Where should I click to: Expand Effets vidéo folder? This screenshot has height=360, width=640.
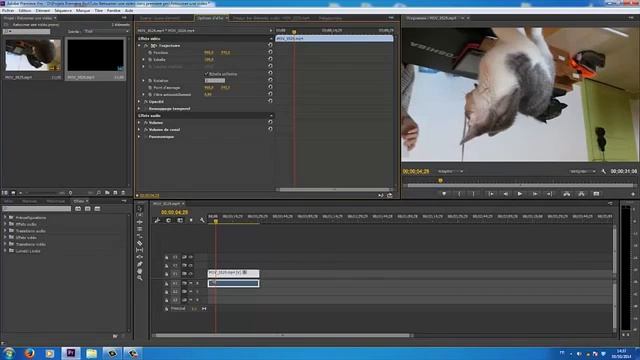(5, 237)
